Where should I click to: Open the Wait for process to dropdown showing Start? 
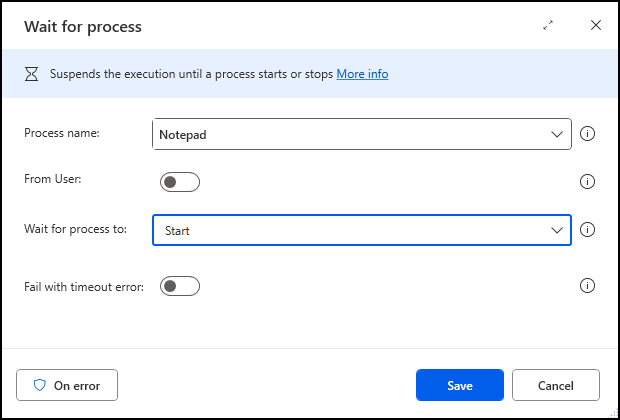[362, 230]
